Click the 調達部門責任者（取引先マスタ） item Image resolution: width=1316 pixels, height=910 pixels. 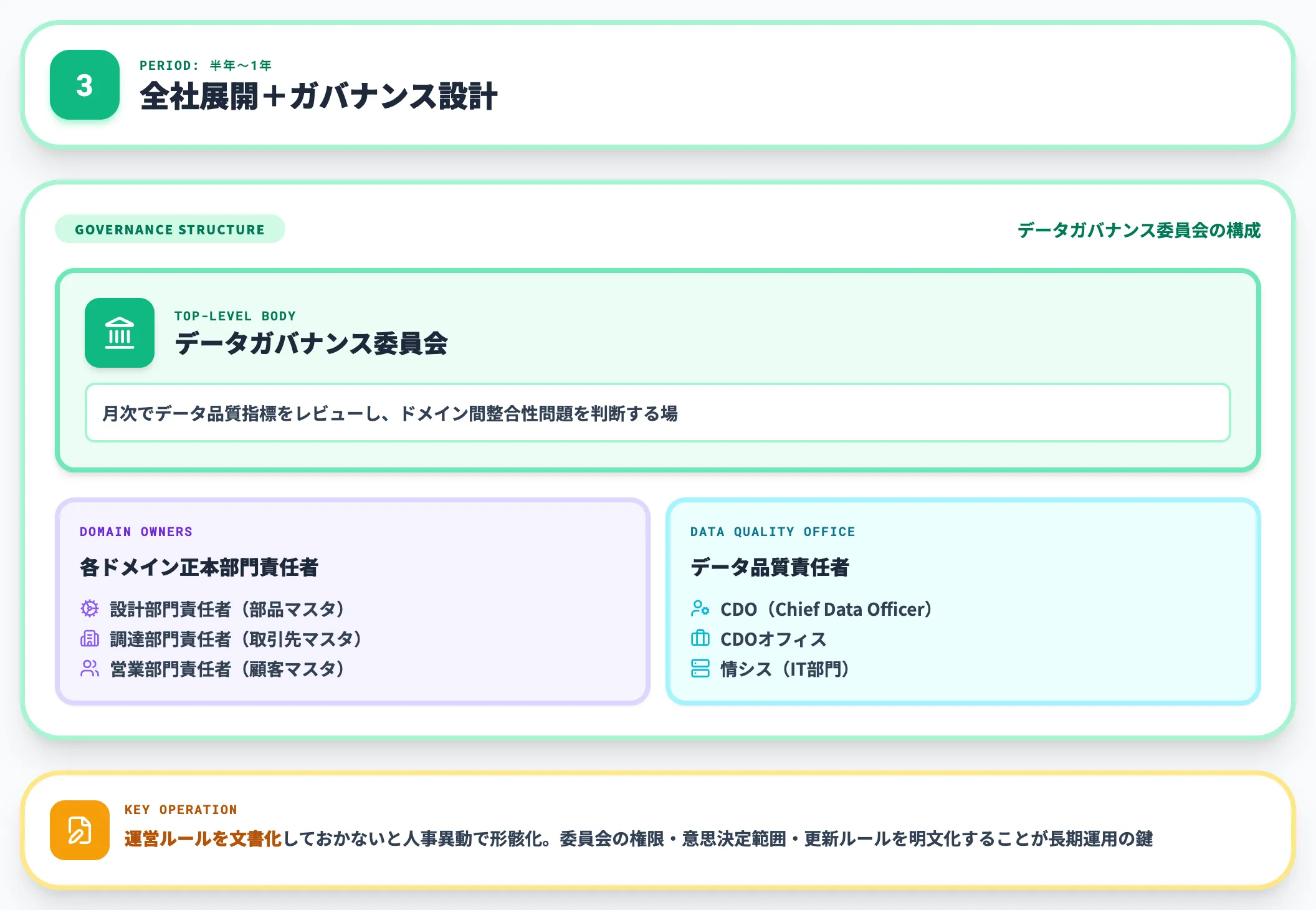[236, 639]
